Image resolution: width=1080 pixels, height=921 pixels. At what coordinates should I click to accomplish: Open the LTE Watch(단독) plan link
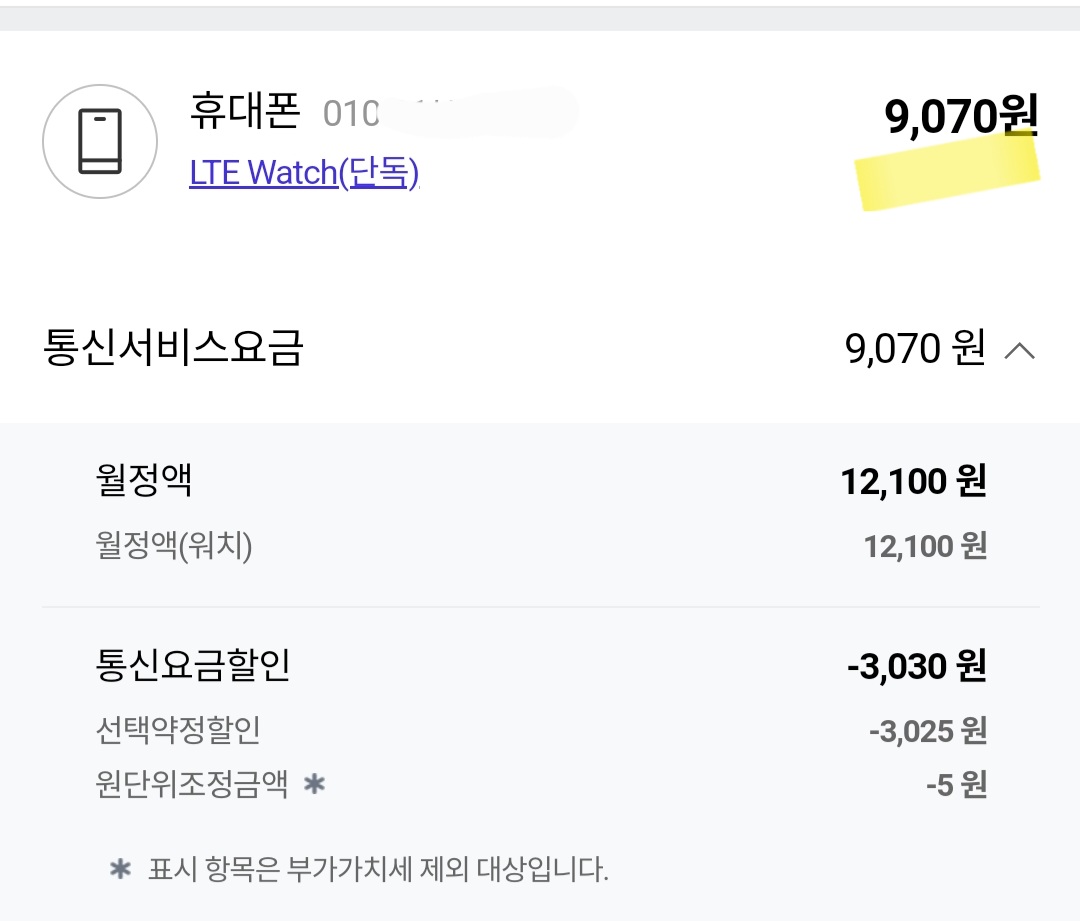point(305,172)
